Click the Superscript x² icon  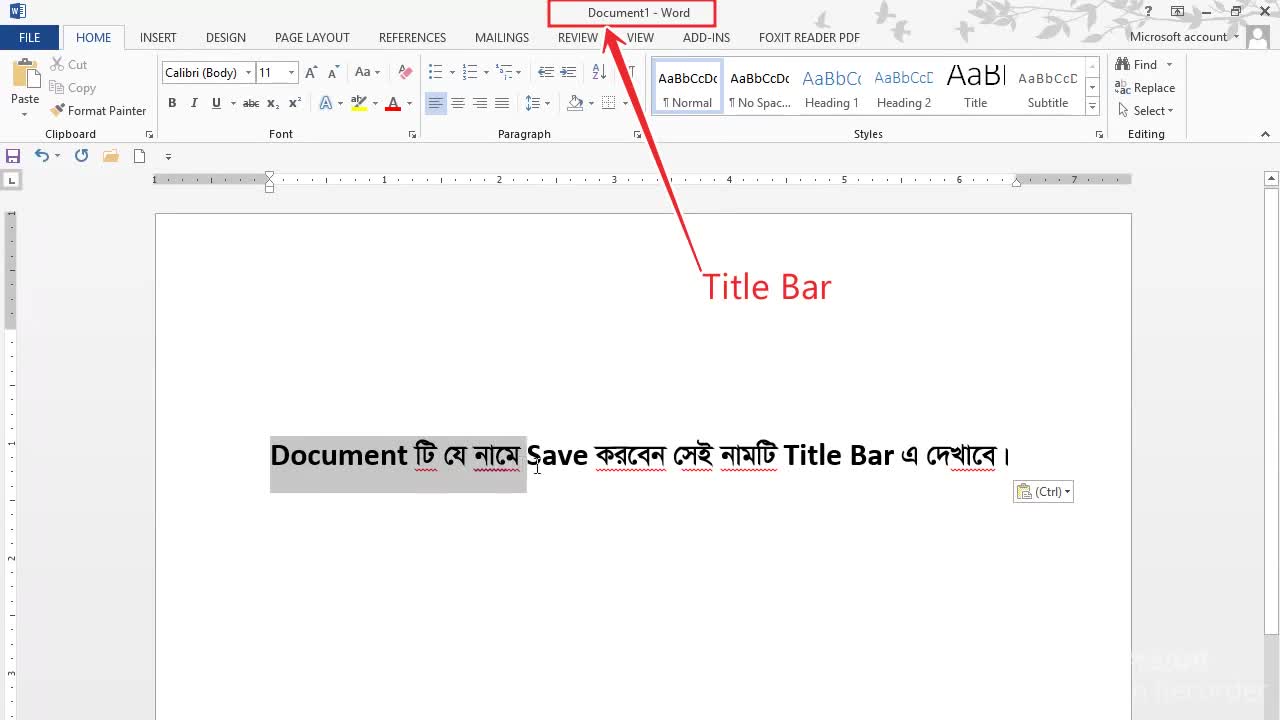pyautogui.click(x=295, y=103)
